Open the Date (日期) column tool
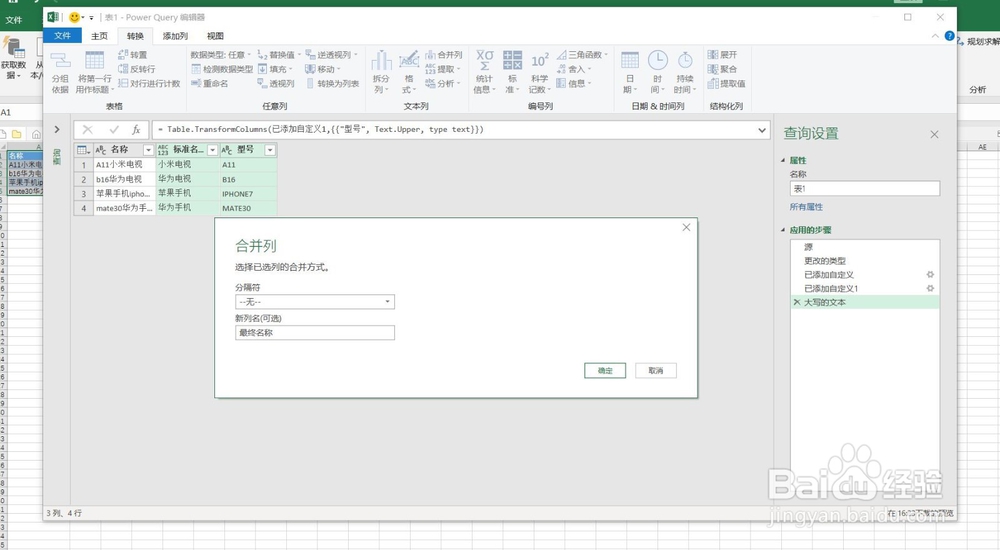 [629, 72]
